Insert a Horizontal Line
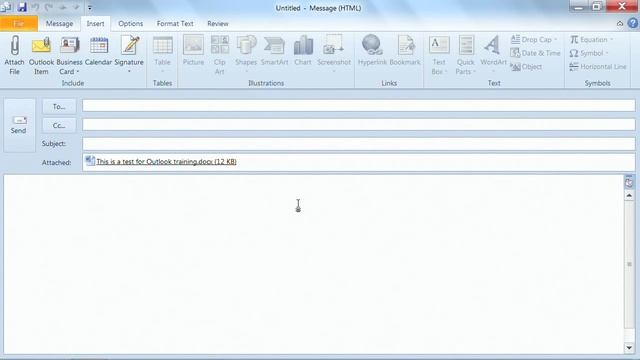640x360 pixels. 598,67
